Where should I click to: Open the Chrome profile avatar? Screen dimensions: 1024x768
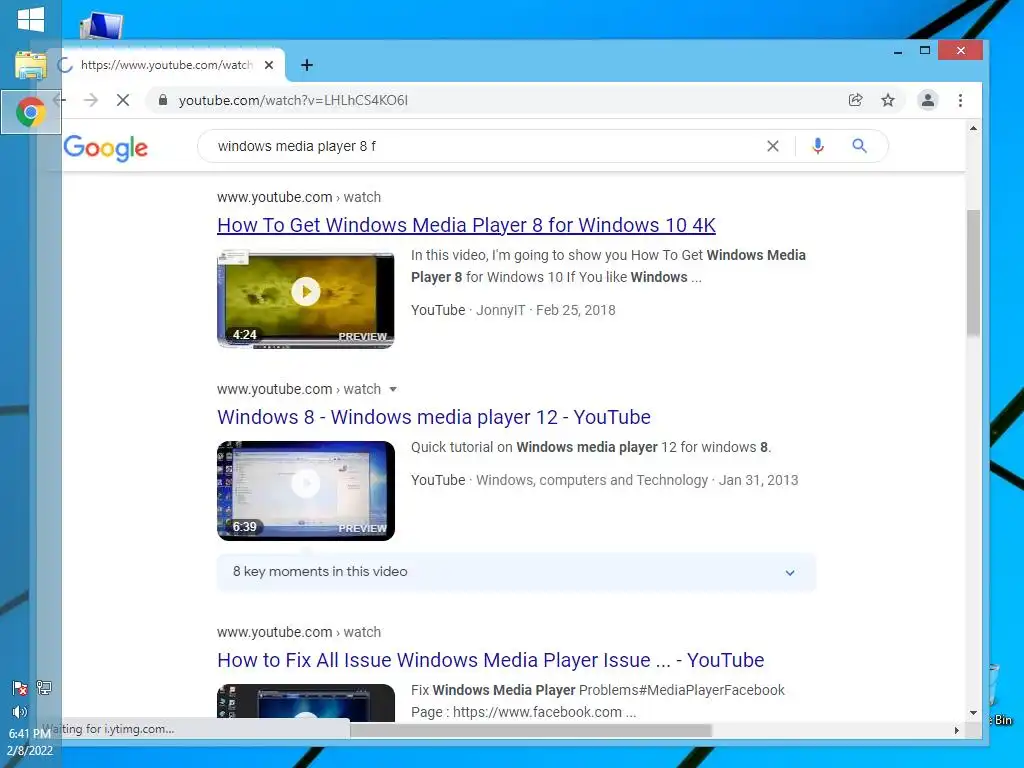927,100
